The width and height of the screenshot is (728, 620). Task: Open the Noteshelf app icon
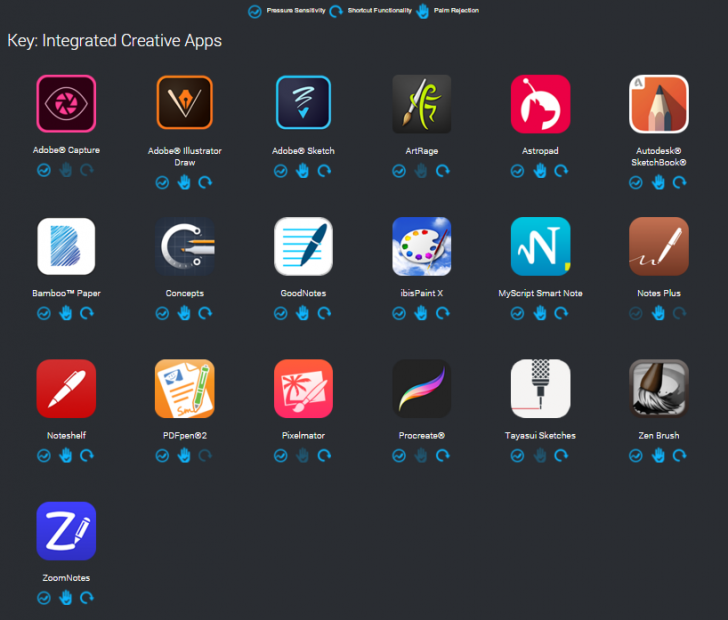[66, 389]
